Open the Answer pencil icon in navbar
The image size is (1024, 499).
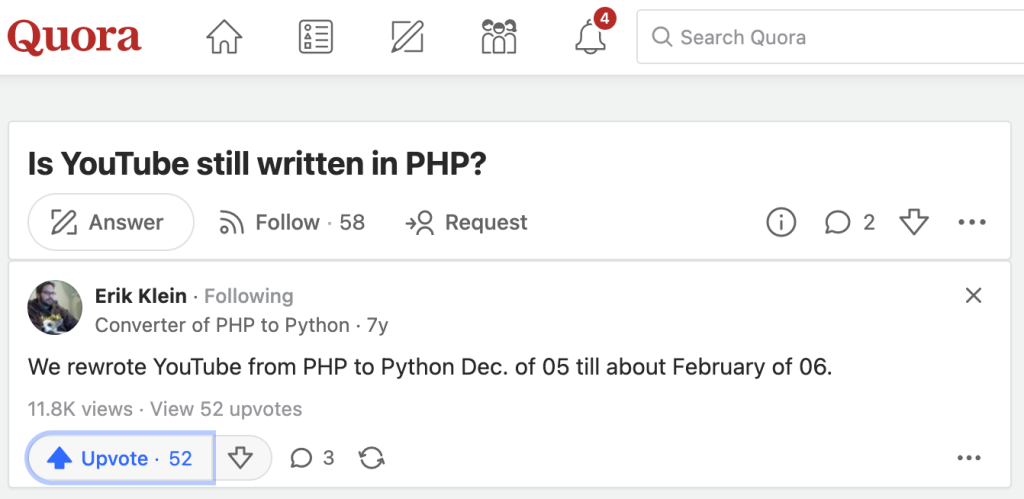tap(407, 38)
